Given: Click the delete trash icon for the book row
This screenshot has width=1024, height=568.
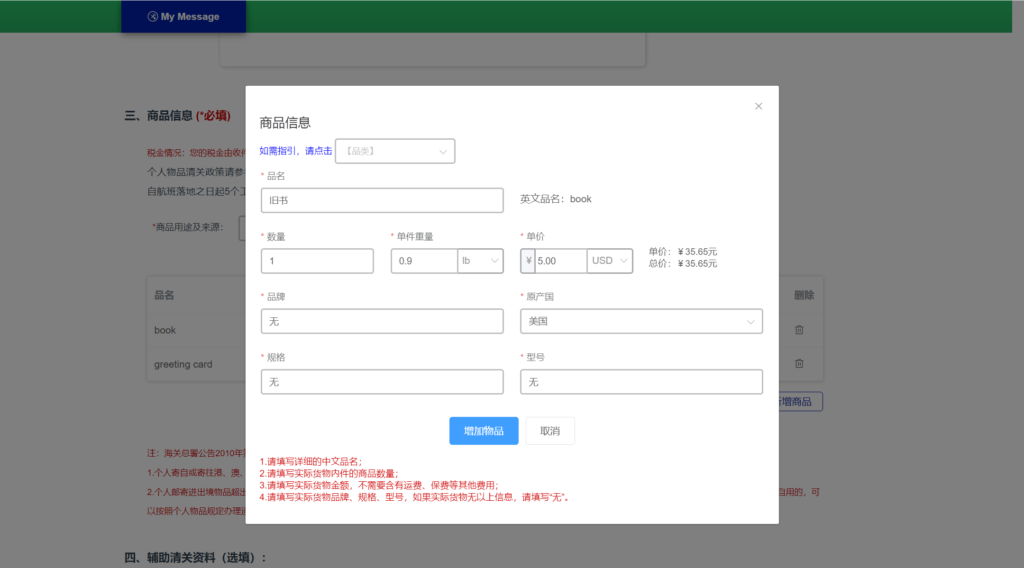Looking at the screenshot, I should pos(798,330).
